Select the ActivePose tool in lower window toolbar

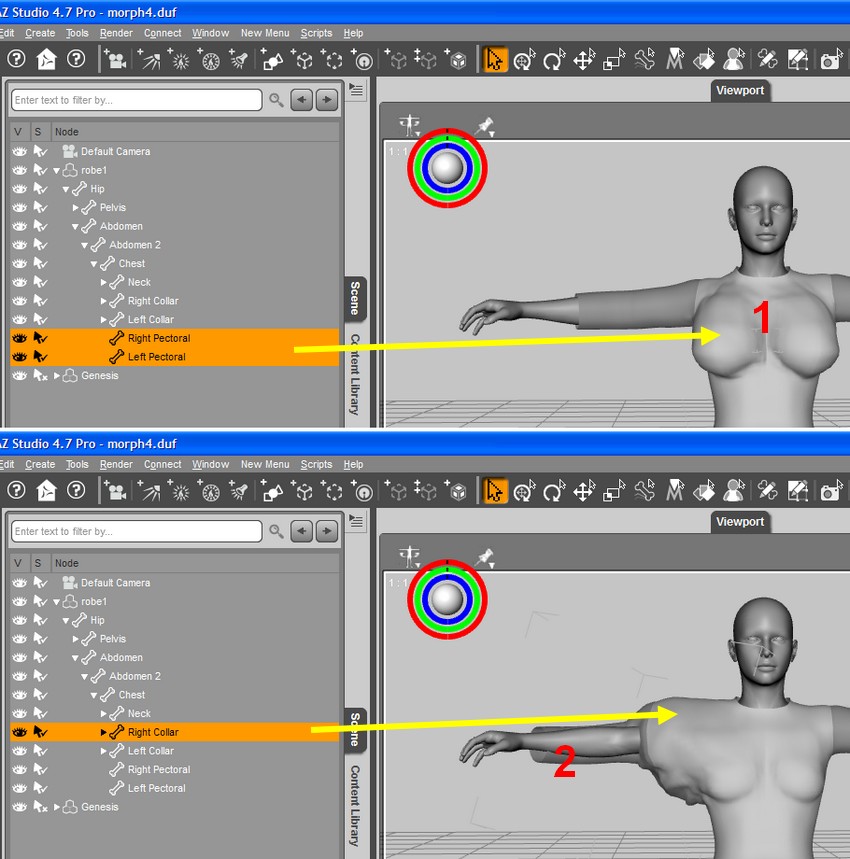644,491
